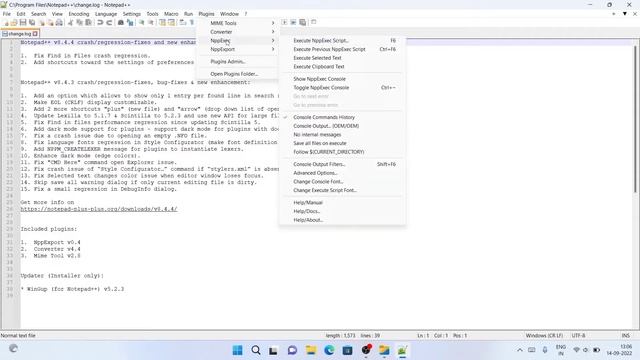Open the Encoding menu

(79, 14)
